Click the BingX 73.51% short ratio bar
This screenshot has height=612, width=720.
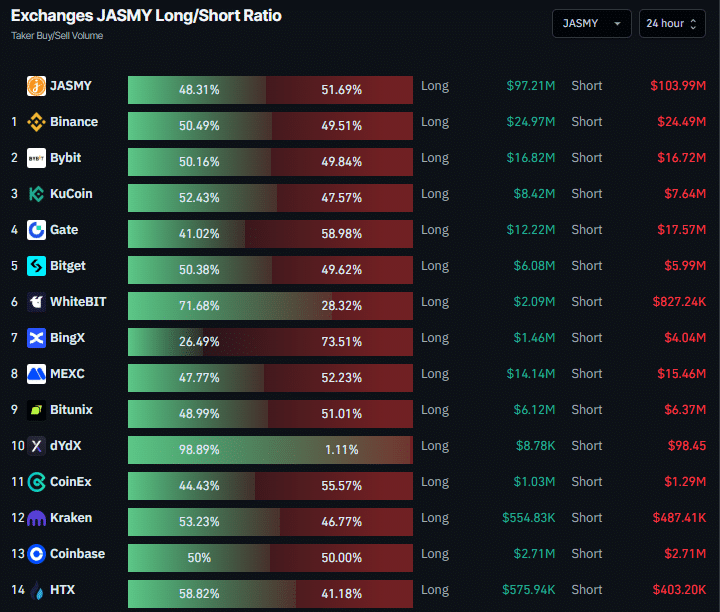click(308, 342)
